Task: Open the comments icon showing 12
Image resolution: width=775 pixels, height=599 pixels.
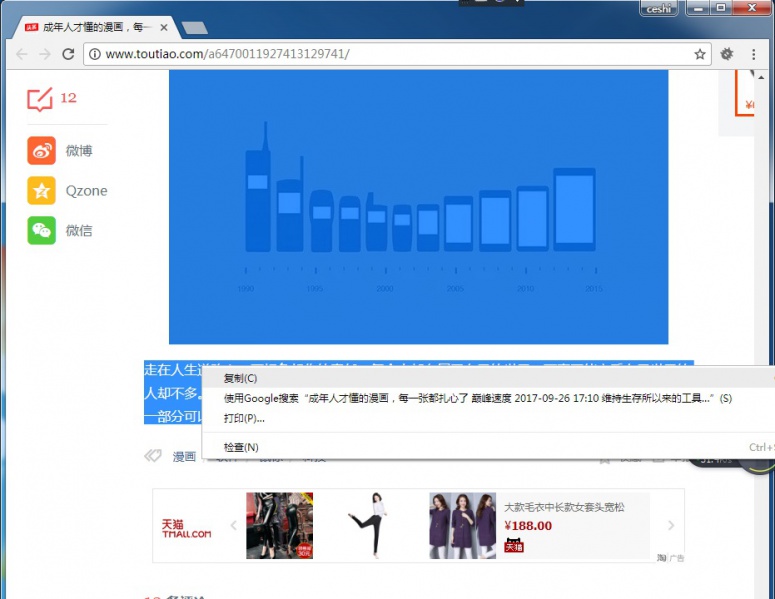Action: (x=40, y=99)
